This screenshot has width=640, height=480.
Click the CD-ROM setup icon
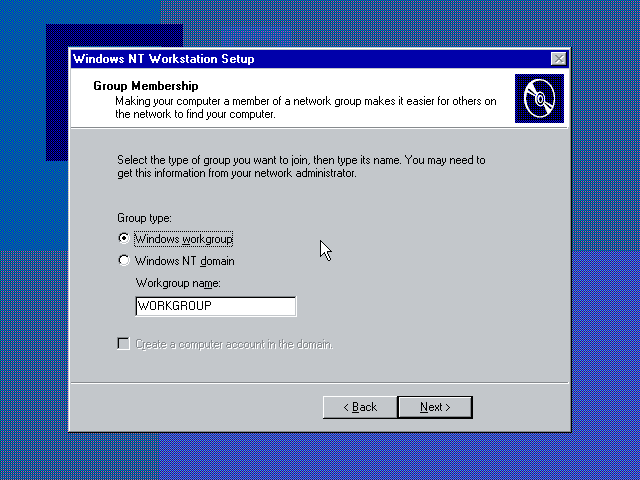(539, 98)
